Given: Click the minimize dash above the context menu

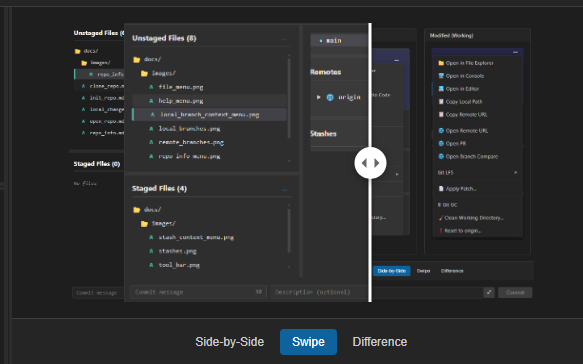Looking at the screenshot, I should point(515,52).
